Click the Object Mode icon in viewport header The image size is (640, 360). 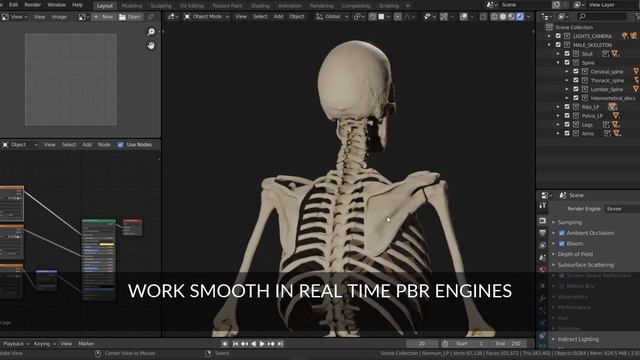pyautogui.click(x=187, y=17)
